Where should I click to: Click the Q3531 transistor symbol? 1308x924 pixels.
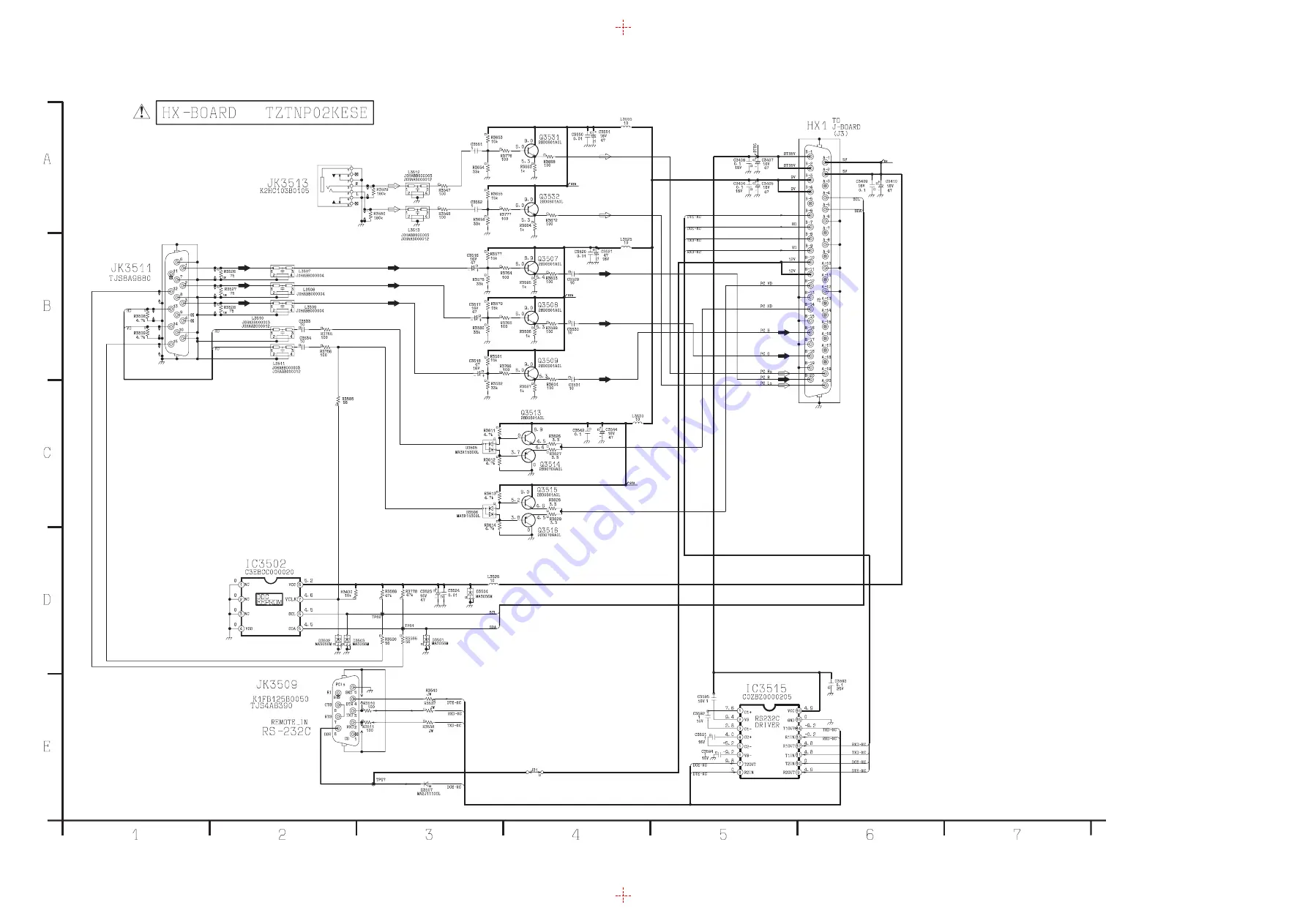[x=530, y=151]
